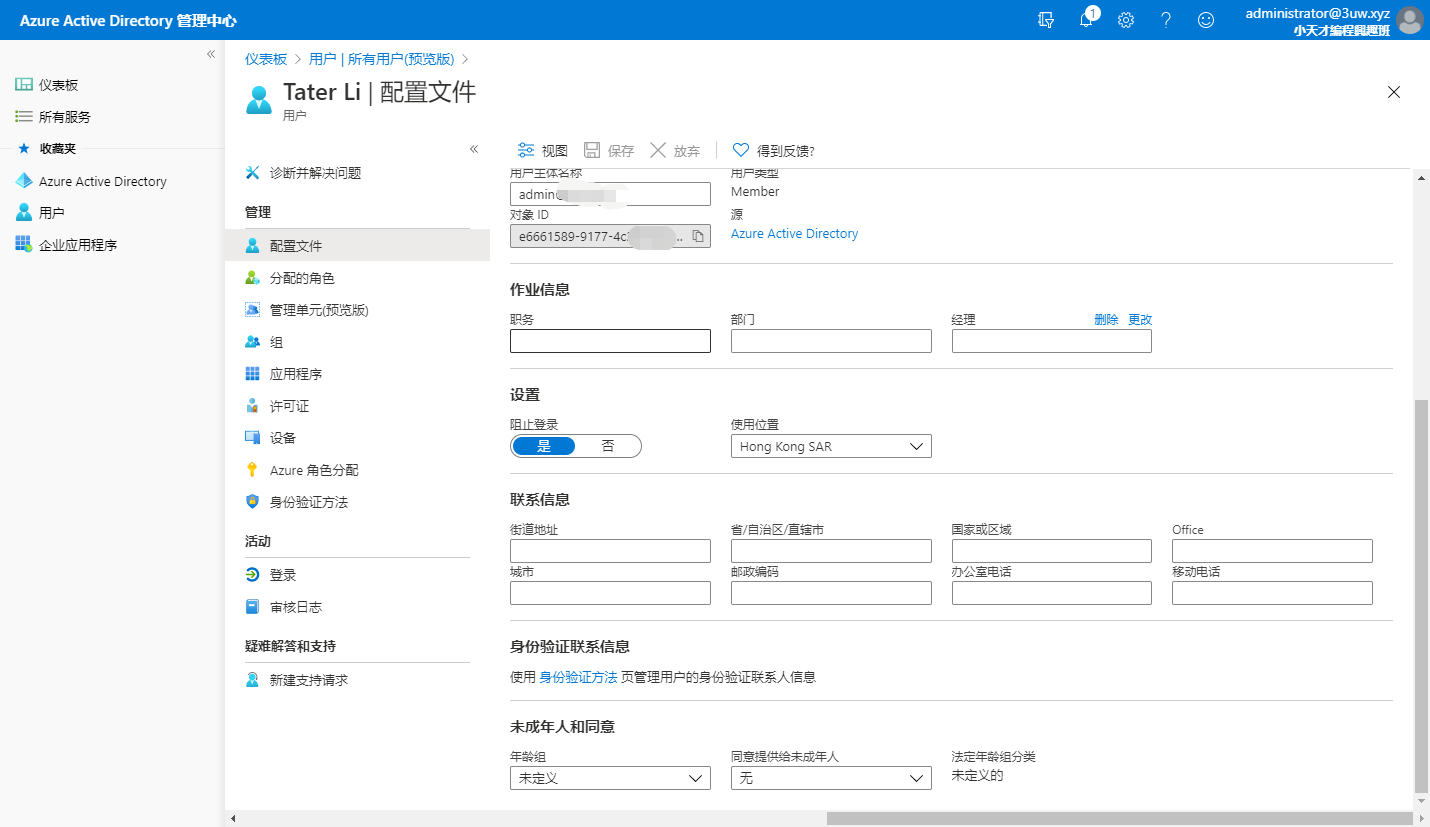The height and width of the screenshot is (827, 1430).
Task: Open the notifications bell icon
Action: pos(1086,20)
